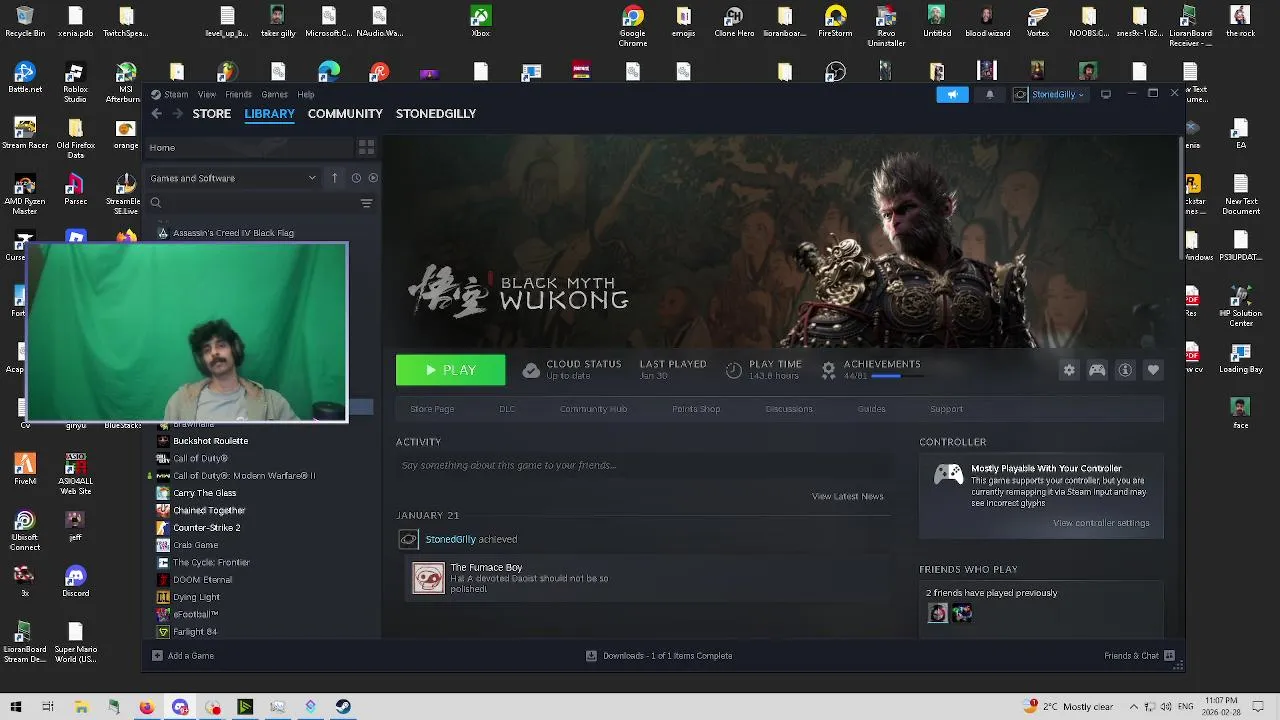Click the green PLAY button
This screenshot has height=720, width=1280.
point(451,370)
